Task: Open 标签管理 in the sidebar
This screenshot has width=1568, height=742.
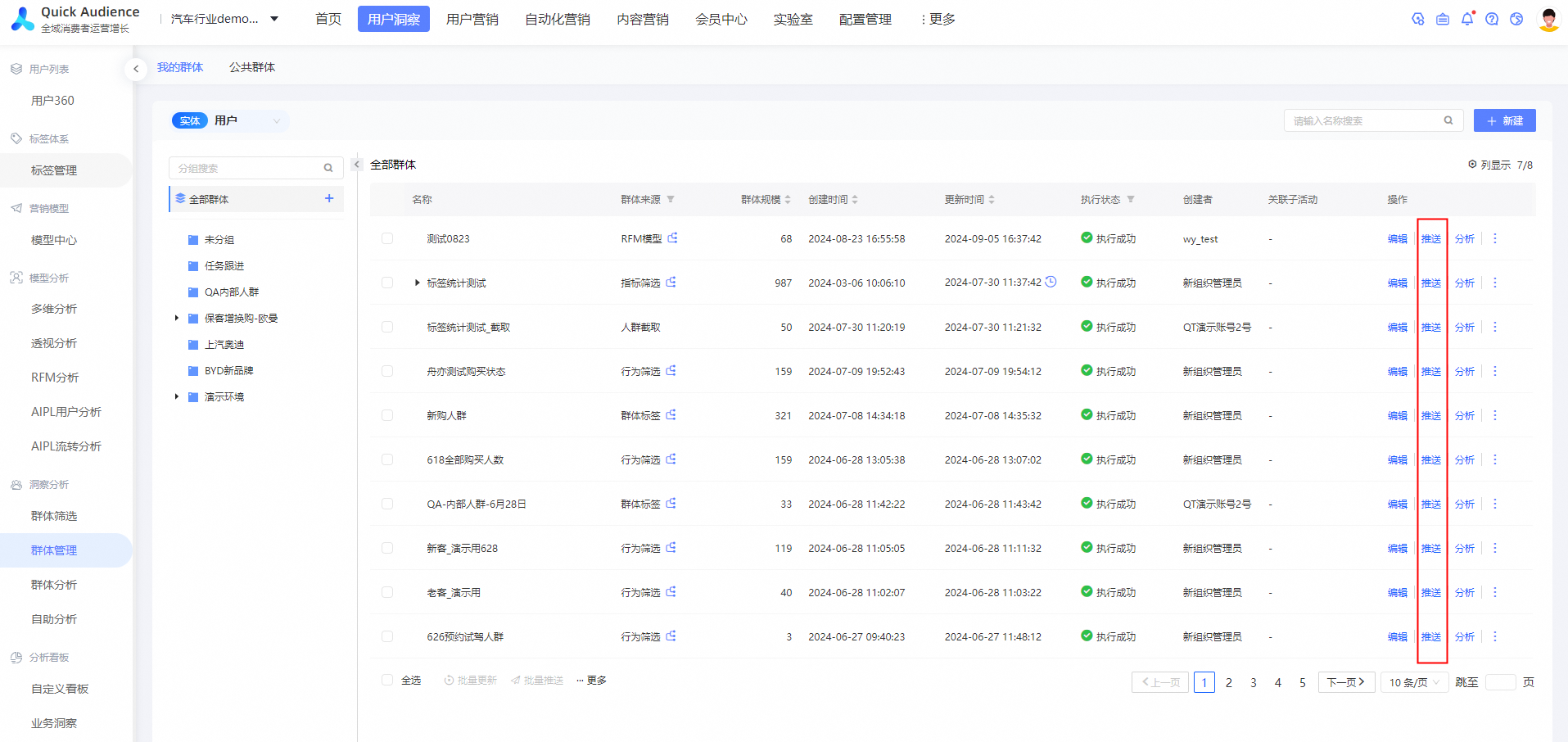Action: point(54,170)
